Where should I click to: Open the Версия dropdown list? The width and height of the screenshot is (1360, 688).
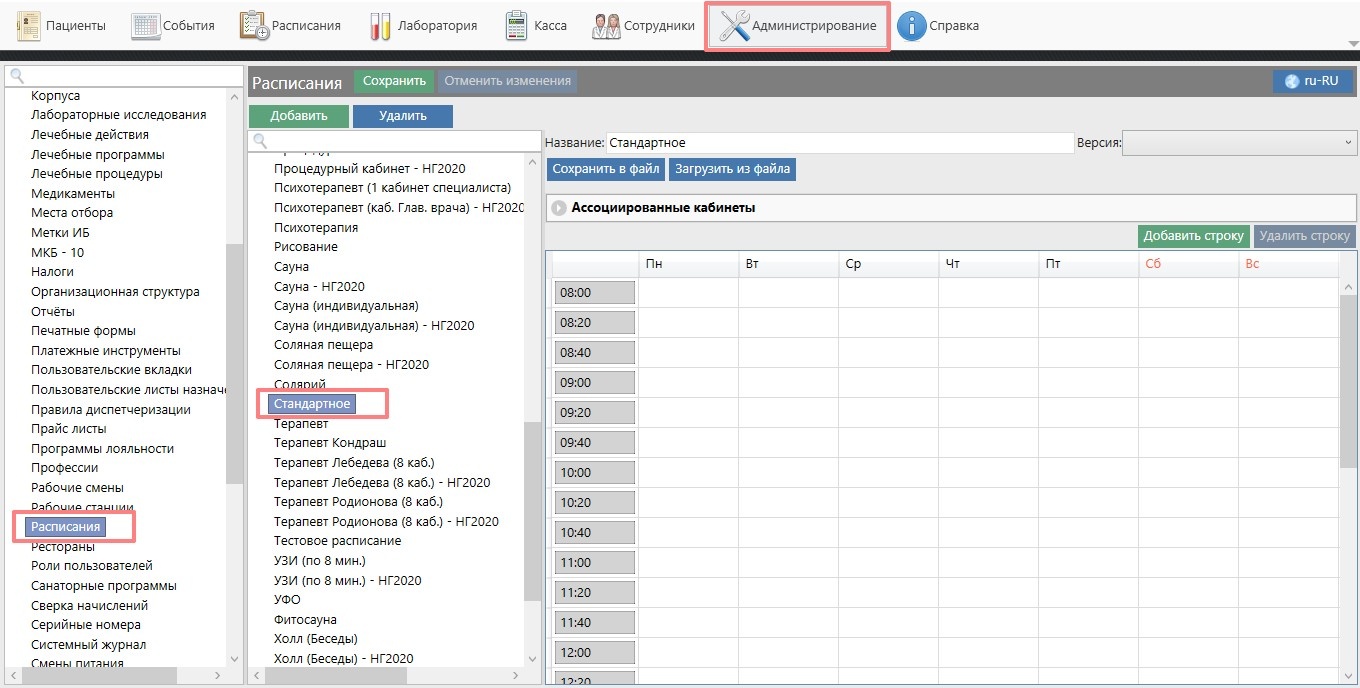point(1238,143)
